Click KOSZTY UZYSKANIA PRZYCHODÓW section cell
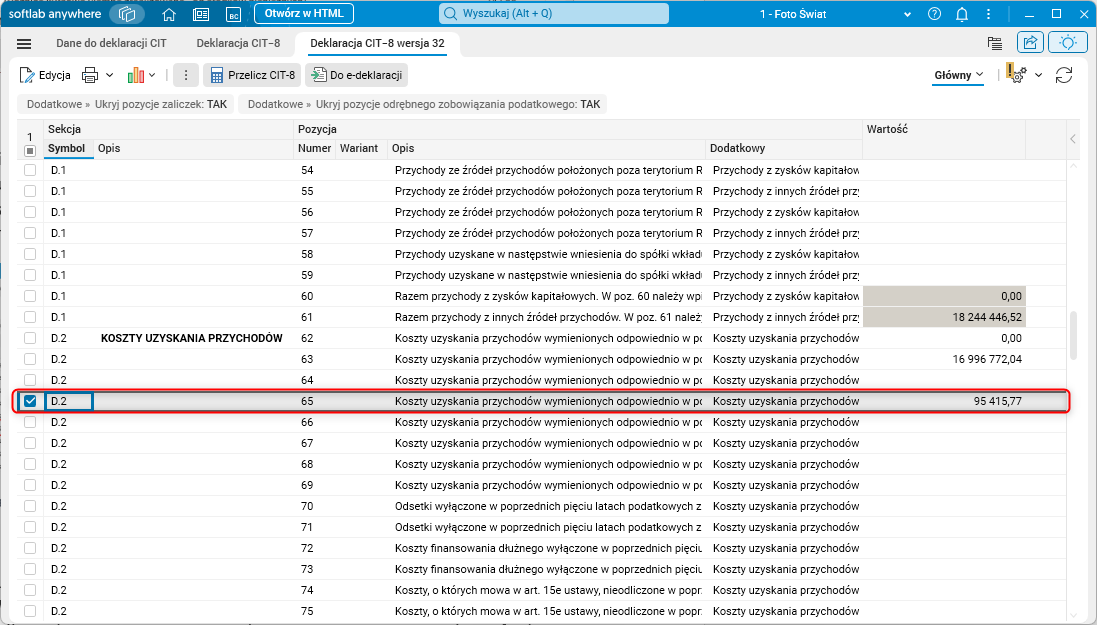The image size is (1097, 625). [x=192, y=338]
